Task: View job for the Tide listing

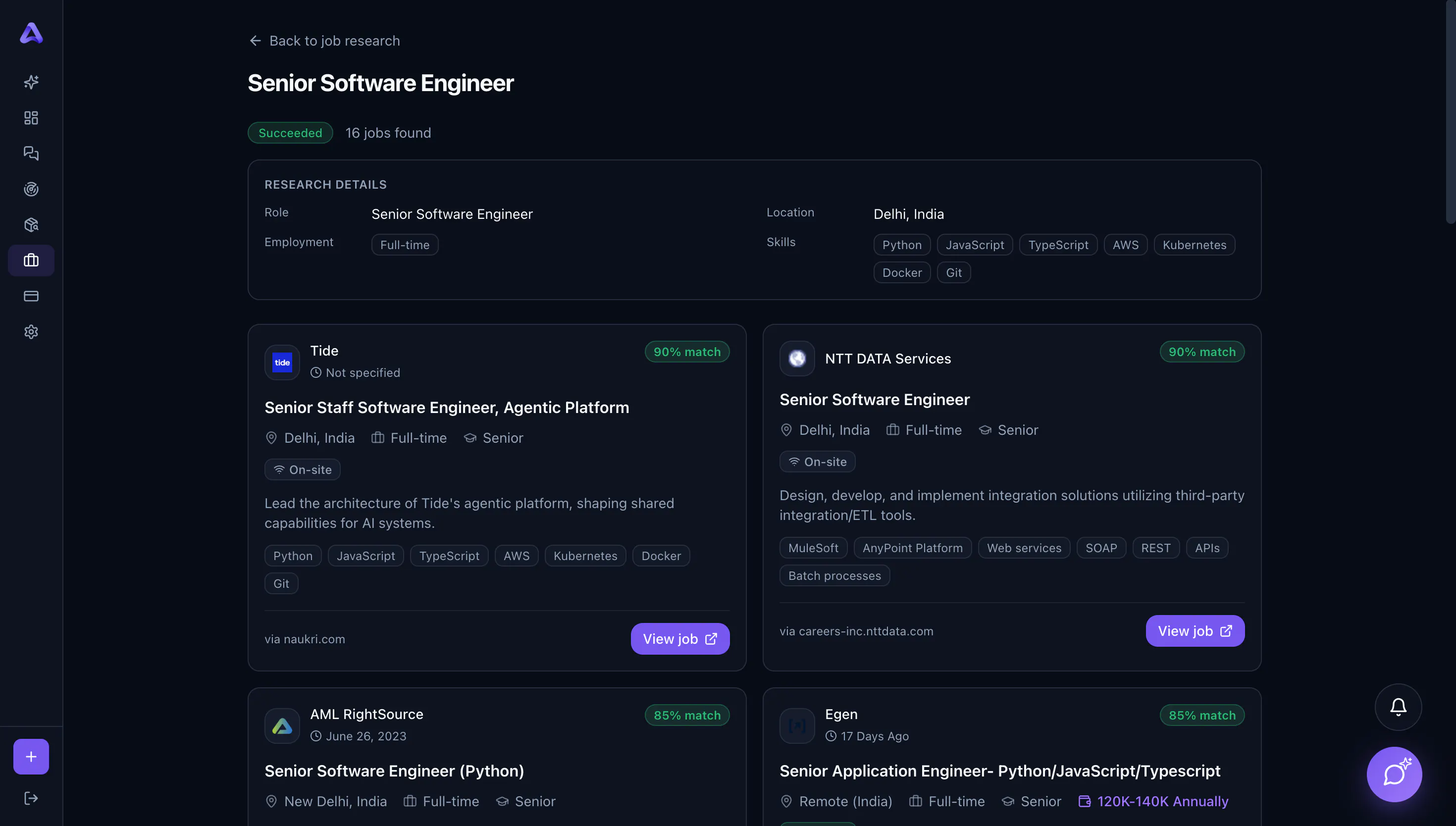Action: point(680,639)
